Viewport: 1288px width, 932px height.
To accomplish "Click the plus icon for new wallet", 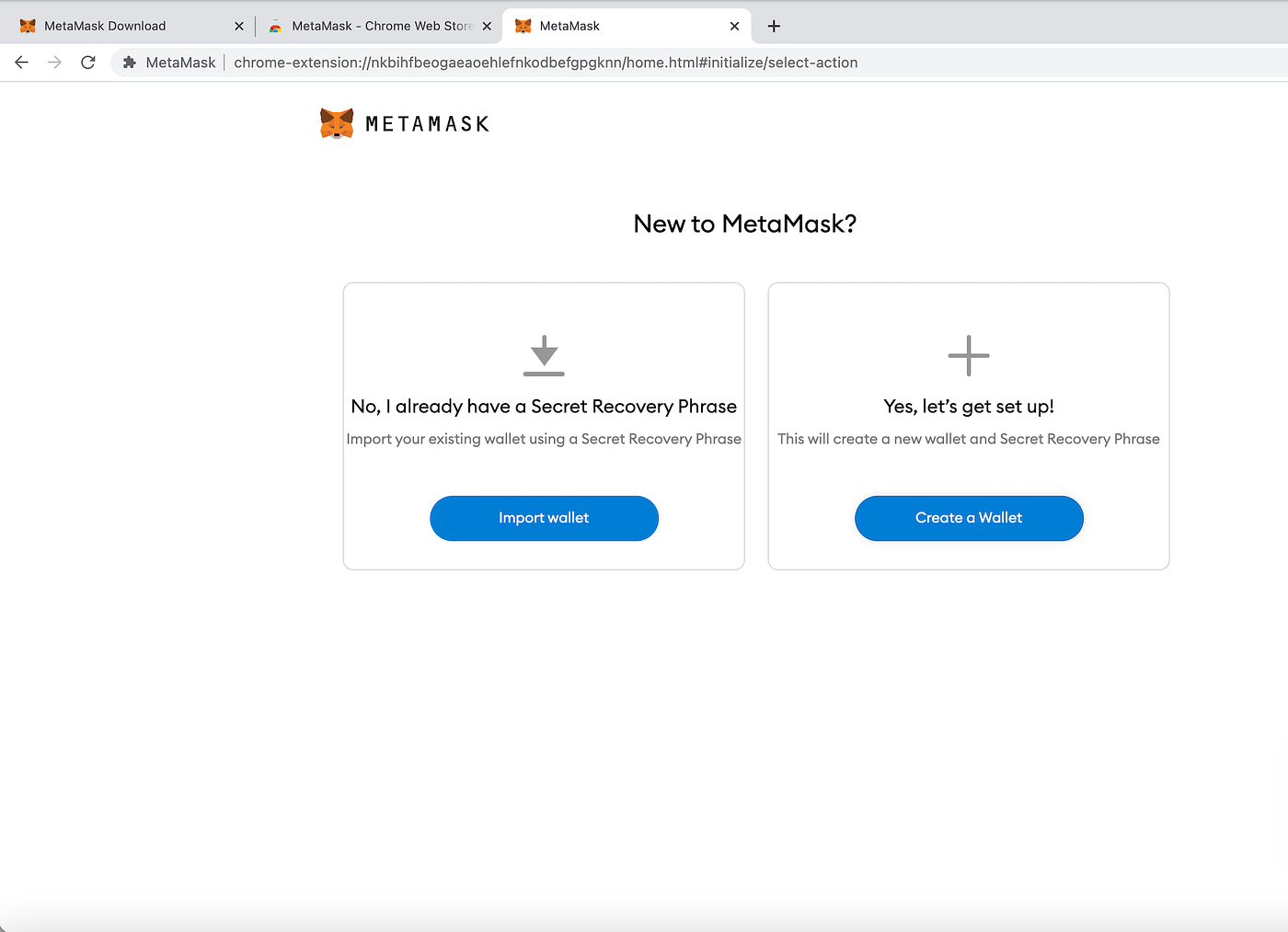I will pos(969,355).
